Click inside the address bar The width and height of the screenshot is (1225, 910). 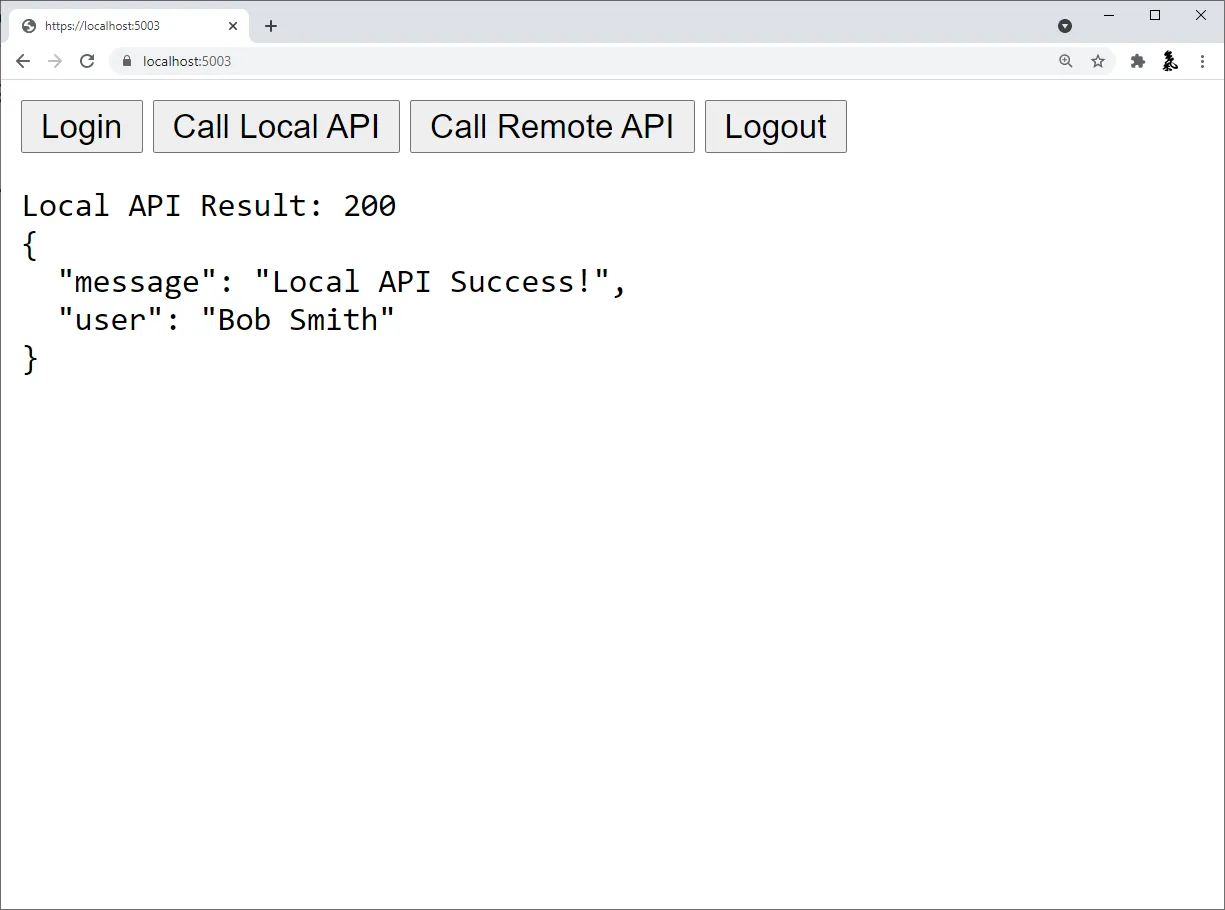click(x=400, y=61)
